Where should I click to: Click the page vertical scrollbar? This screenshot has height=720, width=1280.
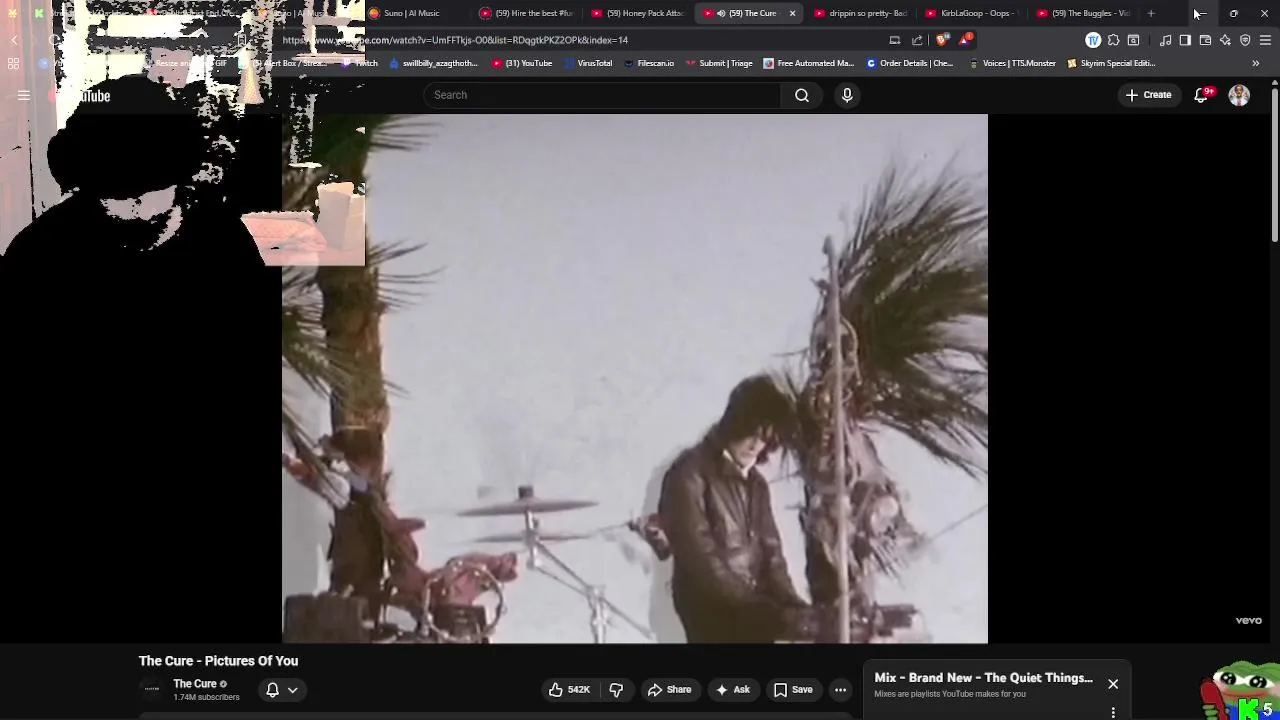click(x=1274, y=165)
